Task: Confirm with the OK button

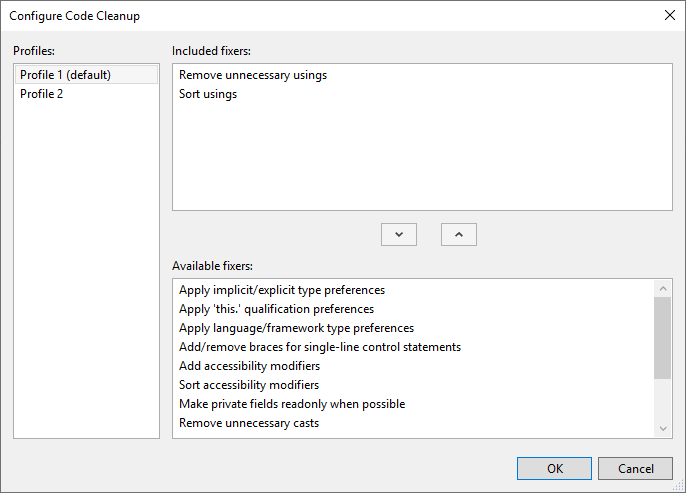Action: (554, 469)
